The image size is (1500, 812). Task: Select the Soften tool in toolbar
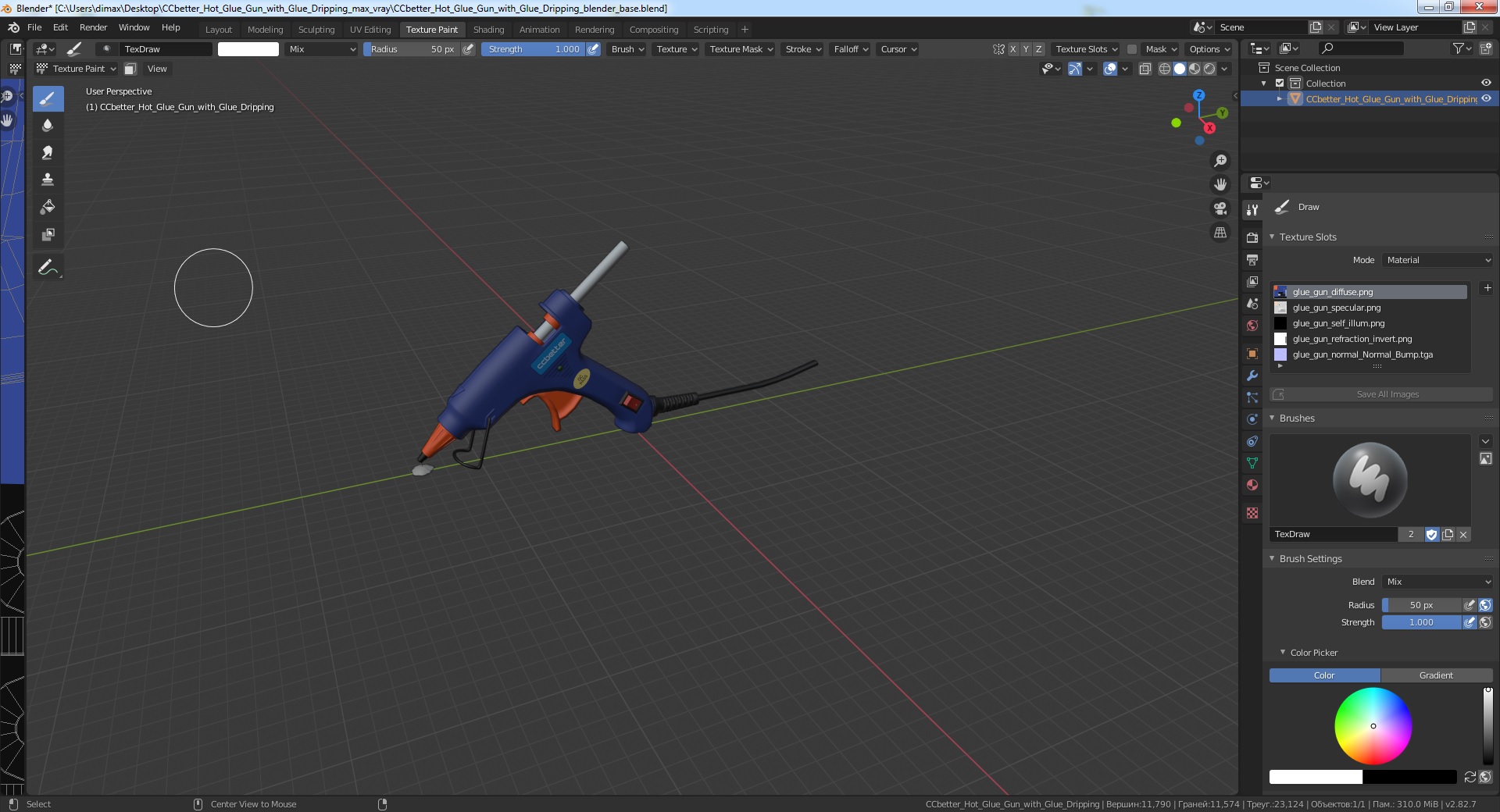click(48, 125)
